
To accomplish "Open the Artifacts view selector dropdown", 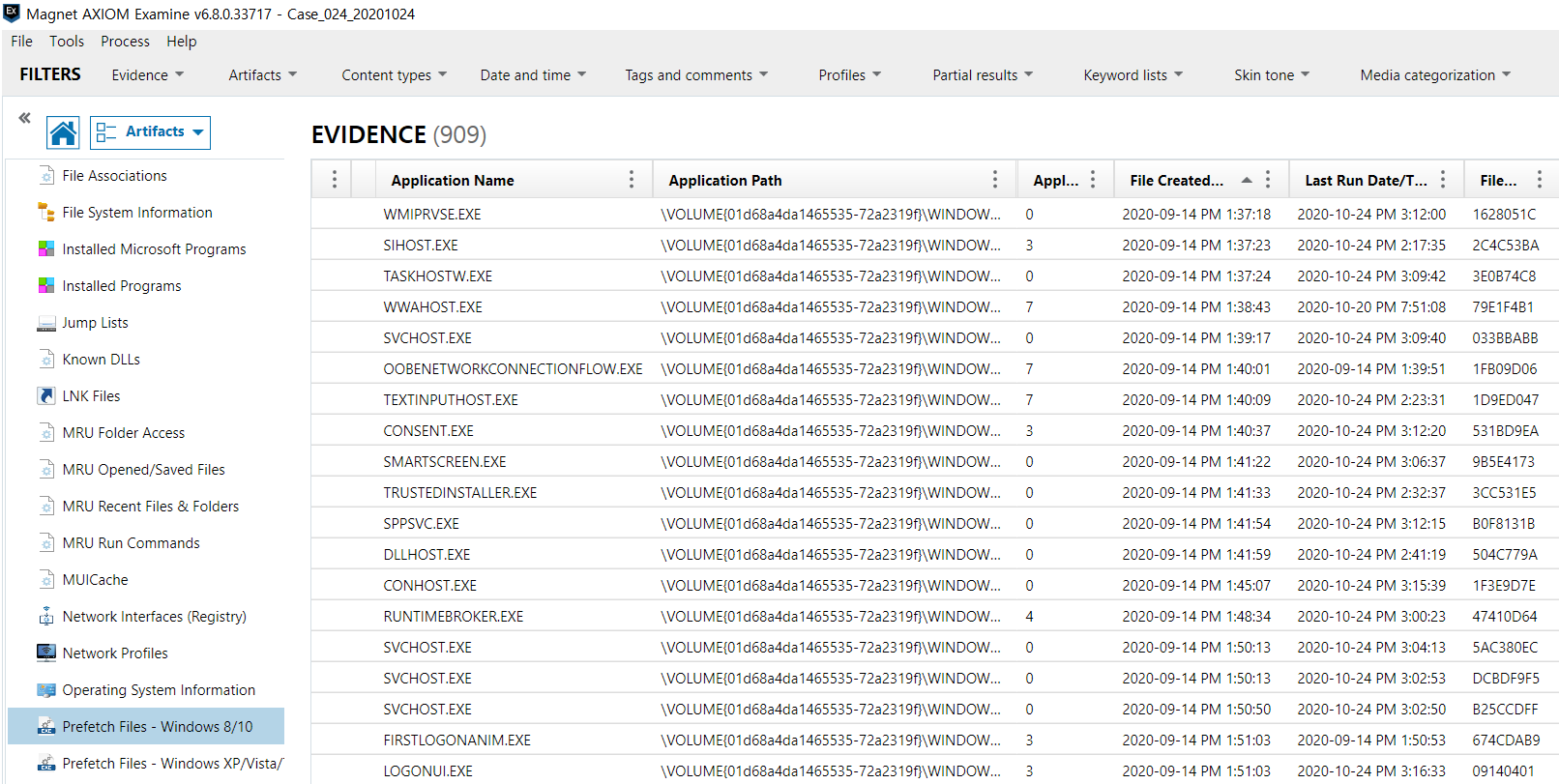I will click(150, 132).
